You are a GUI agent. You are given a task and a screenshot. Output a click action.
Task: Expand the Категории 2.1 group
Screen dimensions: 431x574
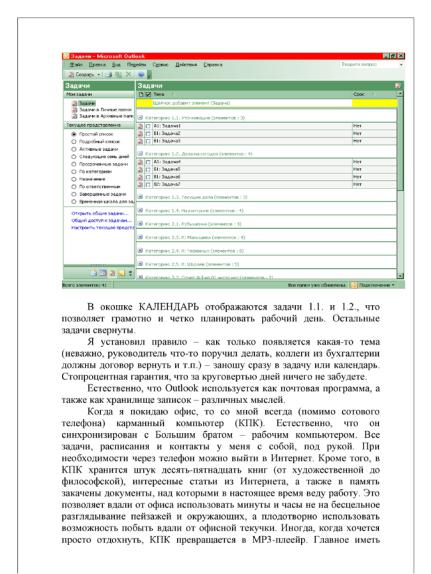point(140,224)
